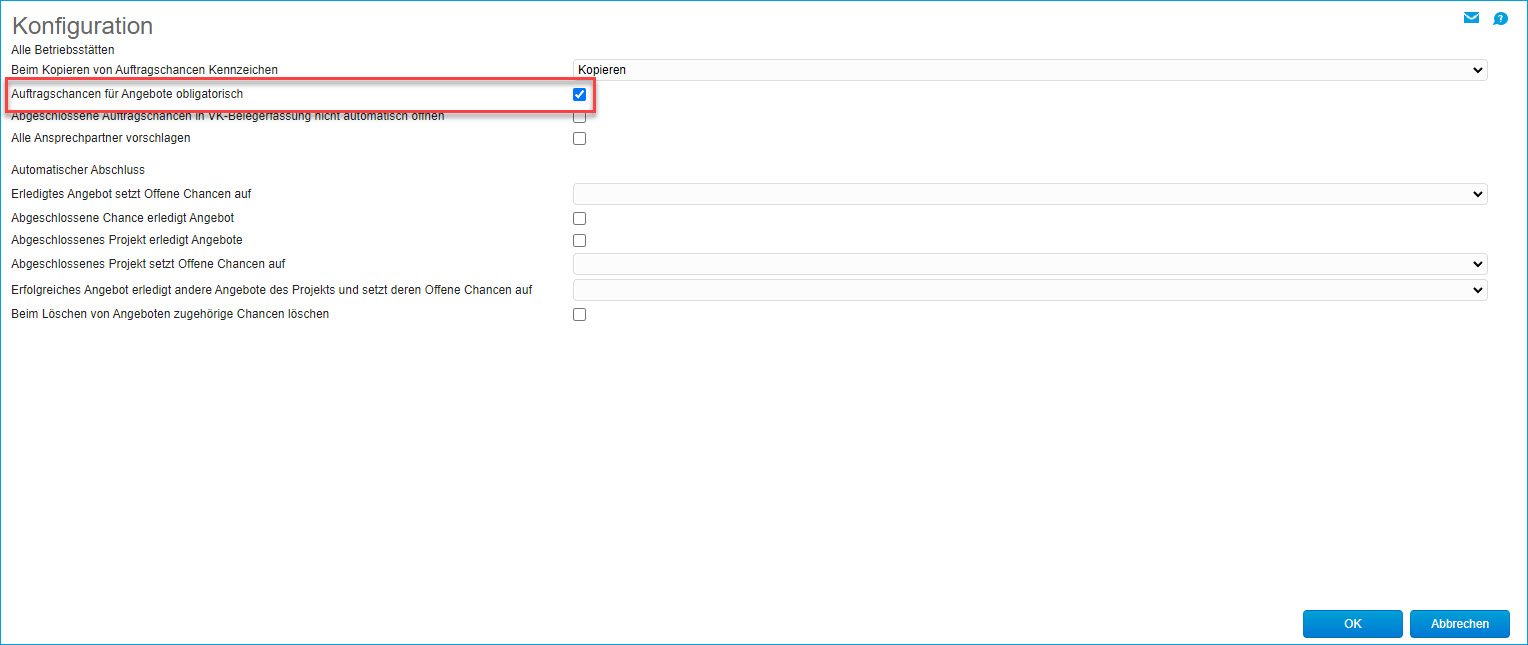Click the Abbrechen button
This screenshot has height=645, width=1528.
[x=1460, y=624]
